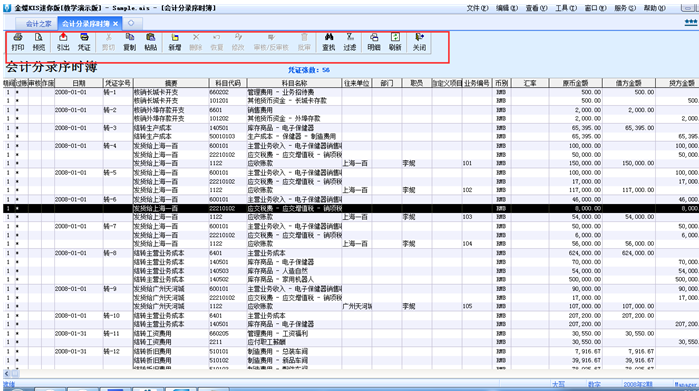The width and height of the screenshot is (699, 391).
Task: Click the 复制 (Copy) toolbar icon
Action: (130, 42)
